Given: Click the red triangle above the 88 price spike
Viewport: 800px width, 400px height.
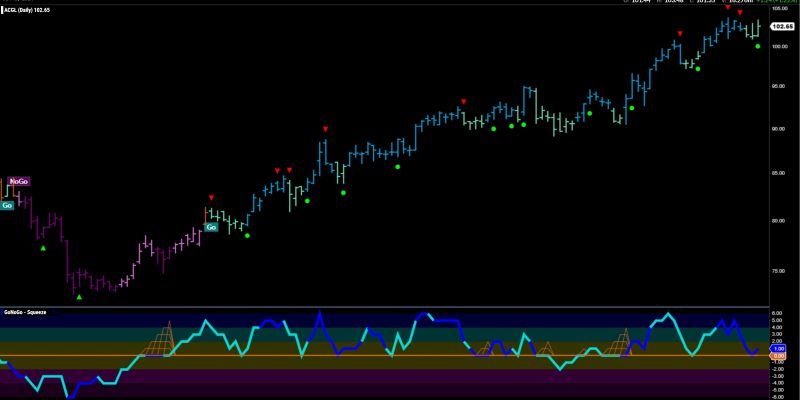Looking at the screenshot, I should point(326,129).
